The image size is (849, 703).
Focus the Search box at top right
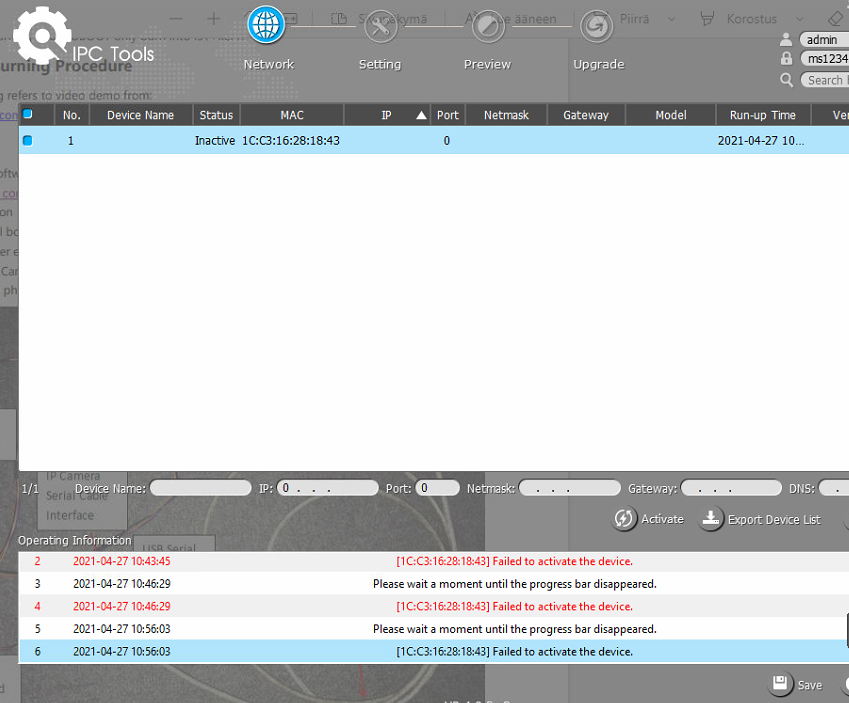click(x=825, y=80)
